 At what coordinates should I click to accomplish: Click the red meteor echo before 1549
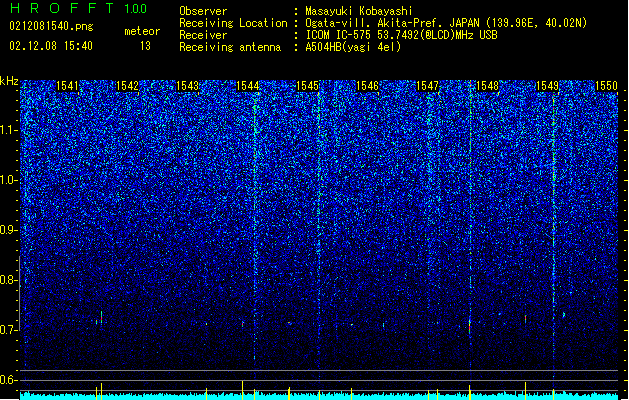click(x=526, y=319)
